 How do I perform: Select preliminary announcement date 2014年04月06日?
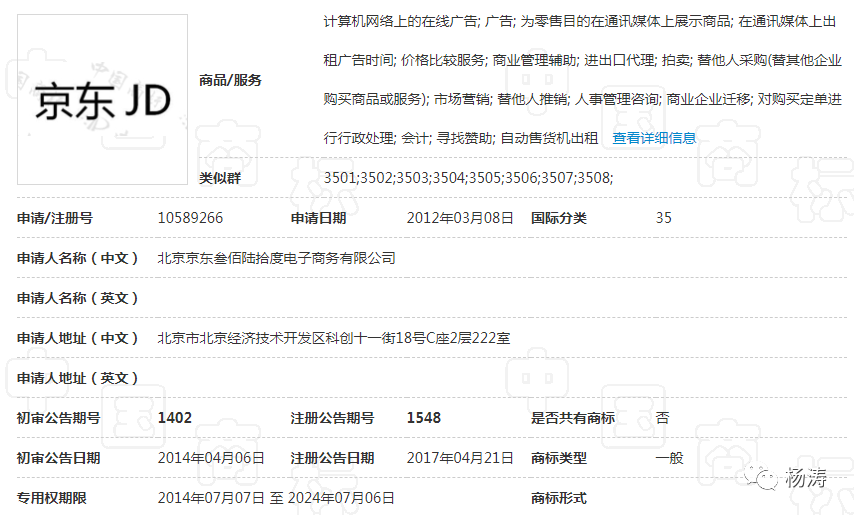pyautogui.click(x=211, y=458)
